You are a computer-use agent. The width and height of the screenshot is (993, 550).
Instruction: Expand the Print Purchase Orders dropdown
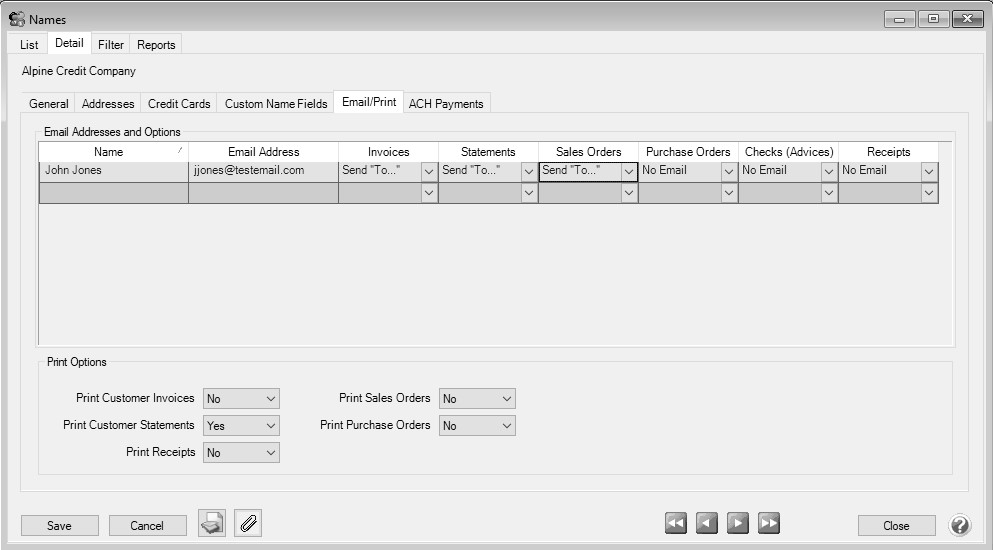pos(507,426)
